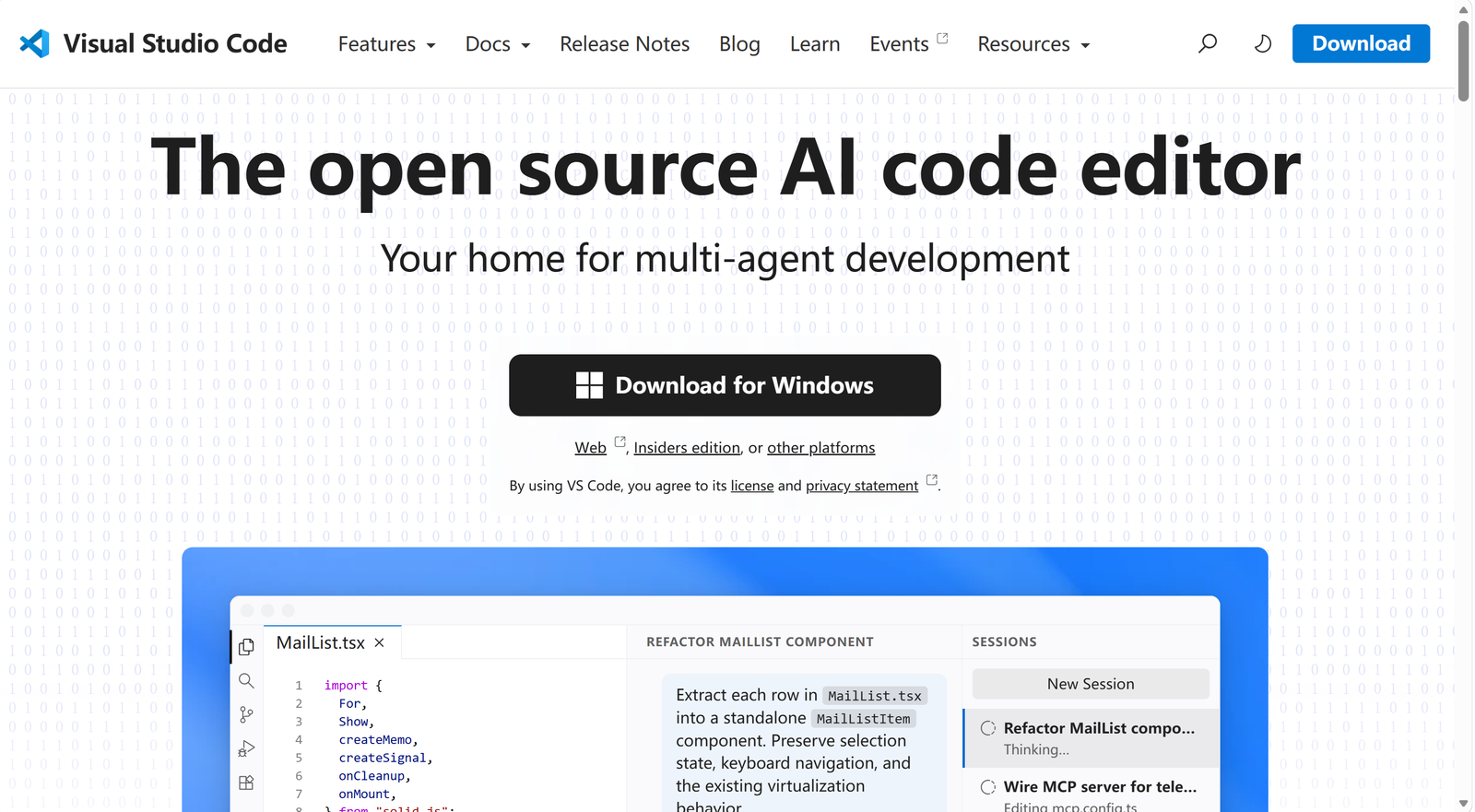Open the Source Control branch icon
The image size is (1475, 812).
pos(246,714)
